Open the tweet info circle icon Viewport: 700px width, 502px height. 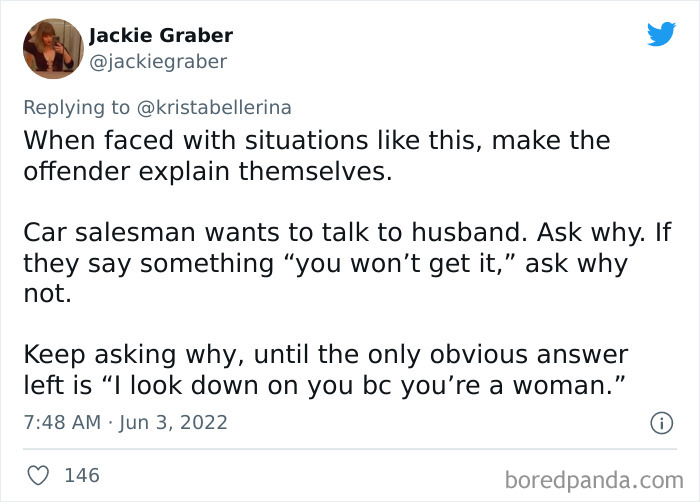tap(661, 423)
